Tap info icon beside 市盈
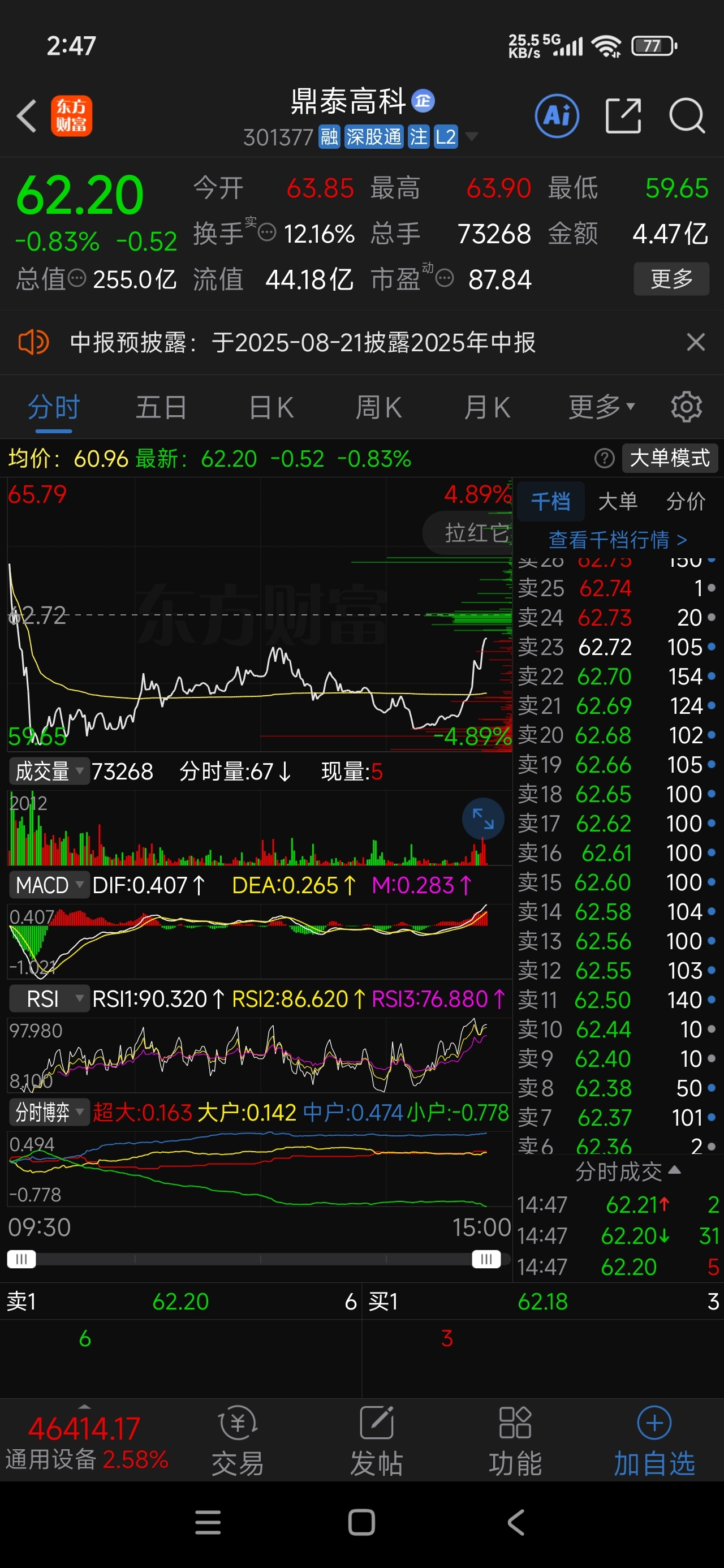 pos(445,279)
